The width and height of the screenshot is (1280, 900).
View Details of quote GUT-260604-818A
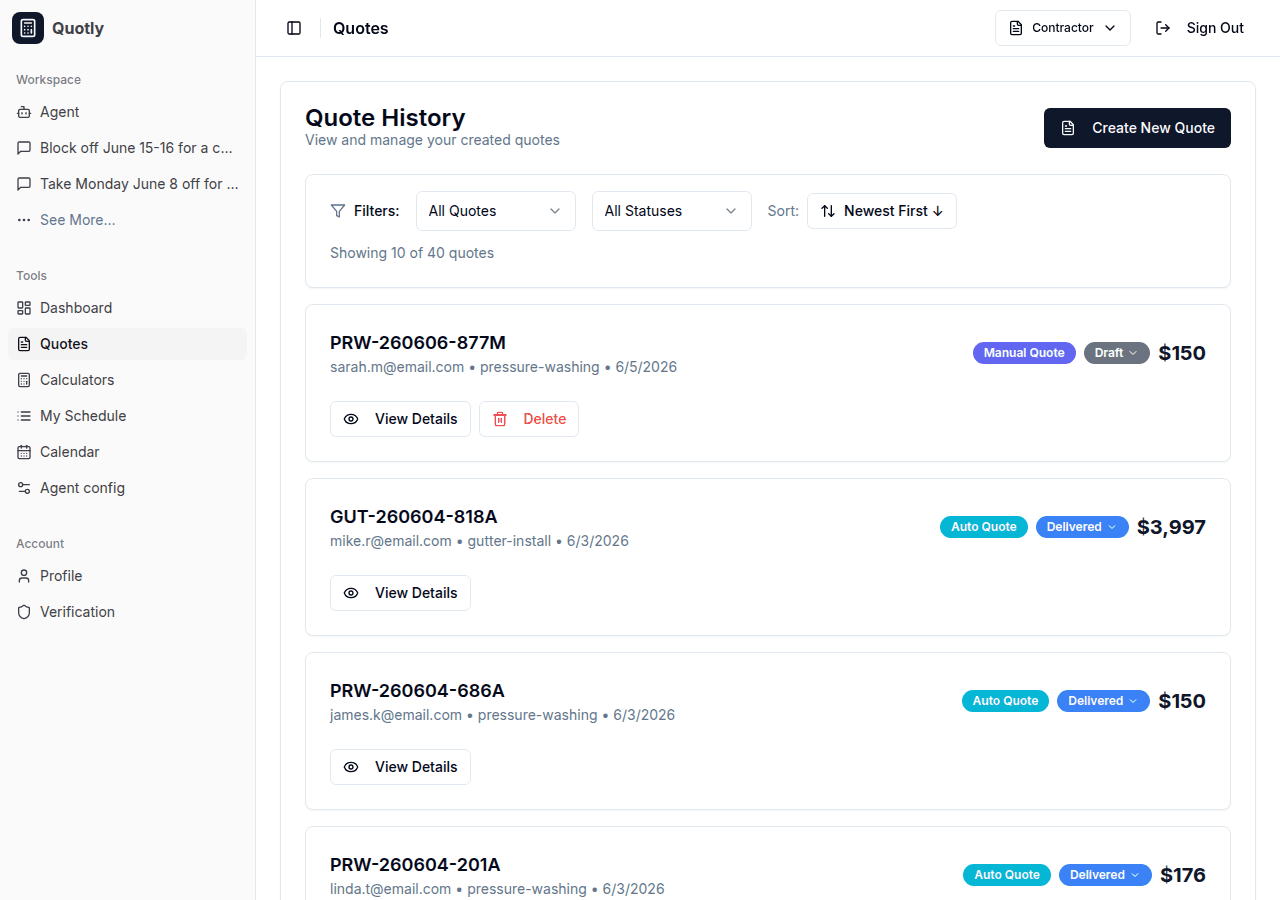click(400, 593)
